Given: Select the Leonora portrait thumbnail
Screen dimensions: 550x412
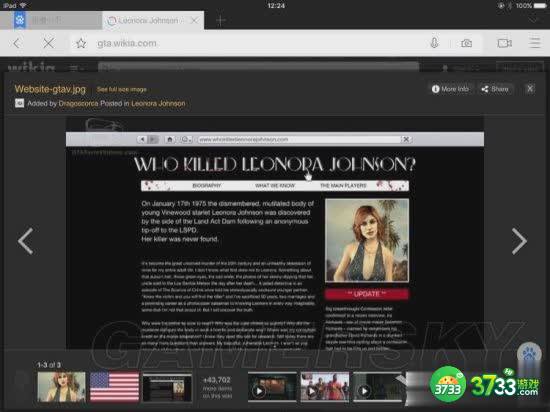Looking at the screenshot, I should [61, 387].
